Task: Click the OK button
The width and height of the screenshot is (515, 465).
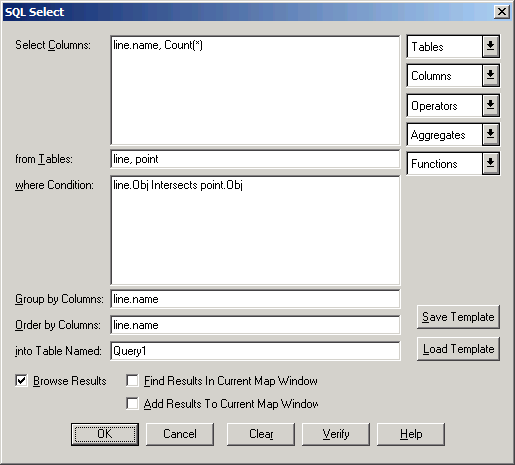Action: 105,434
